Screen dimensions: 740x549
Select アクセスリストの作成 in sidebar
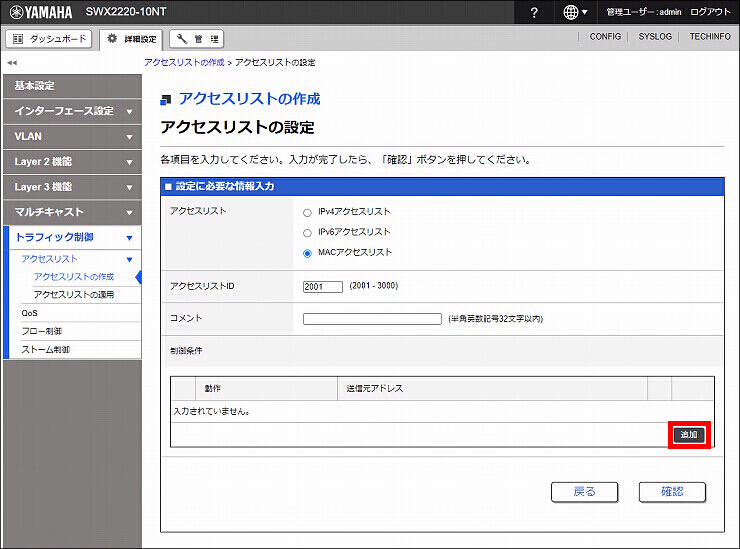tap(74, 277)
